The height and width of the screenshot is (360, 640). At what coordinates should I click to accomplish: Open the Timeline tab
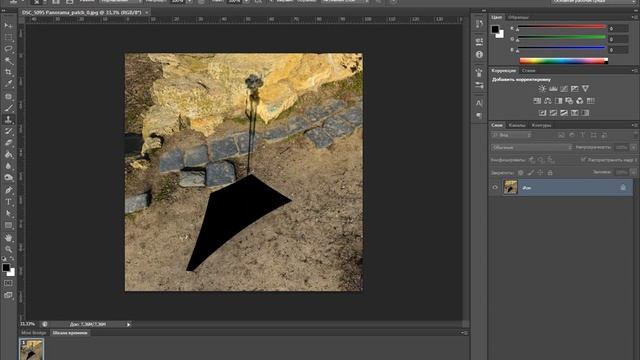tap(70, 333)
